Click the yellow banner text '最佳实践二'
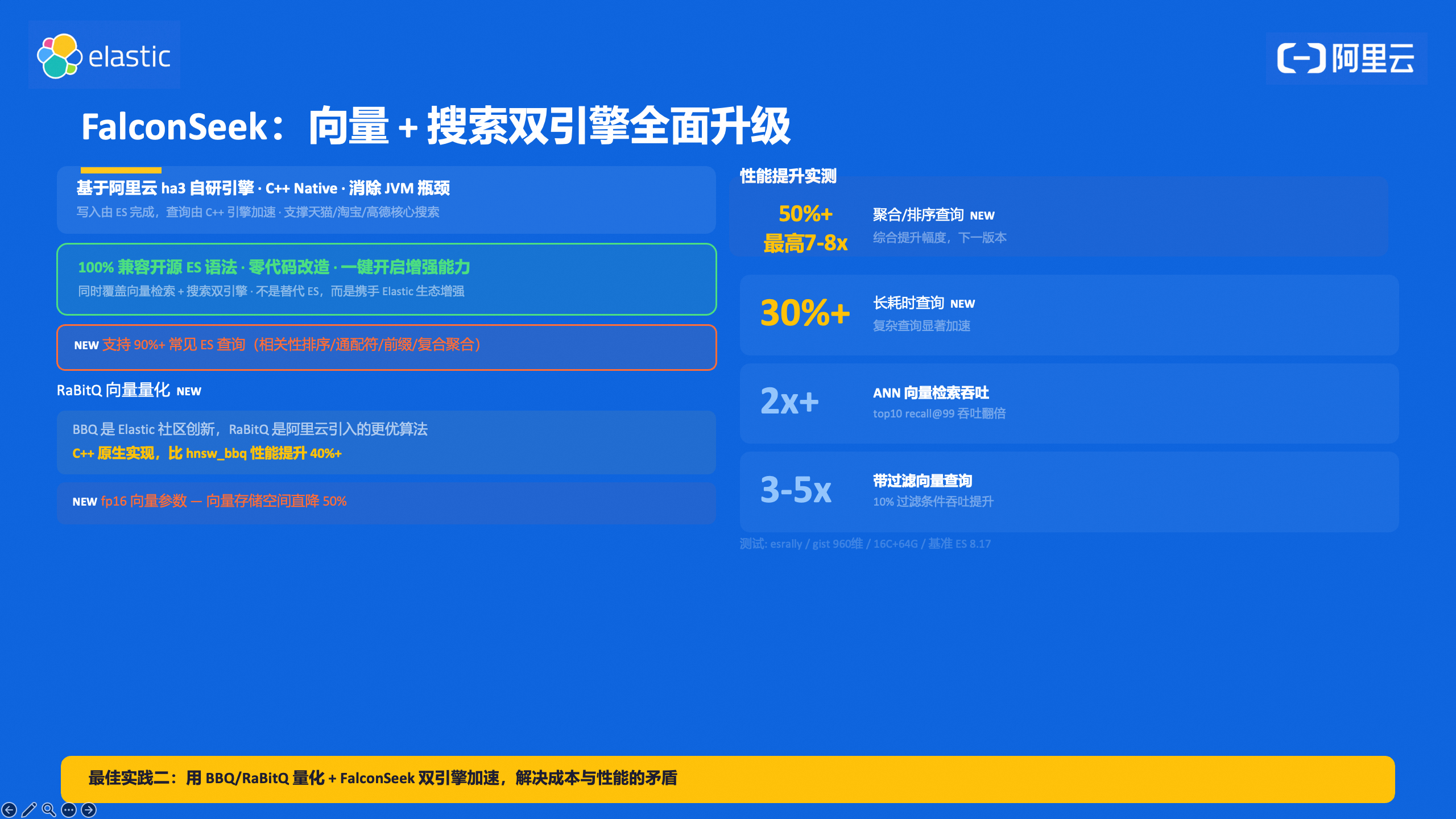Image resolution: width=1456 pixels, height=819 pixels. point(129,778)
